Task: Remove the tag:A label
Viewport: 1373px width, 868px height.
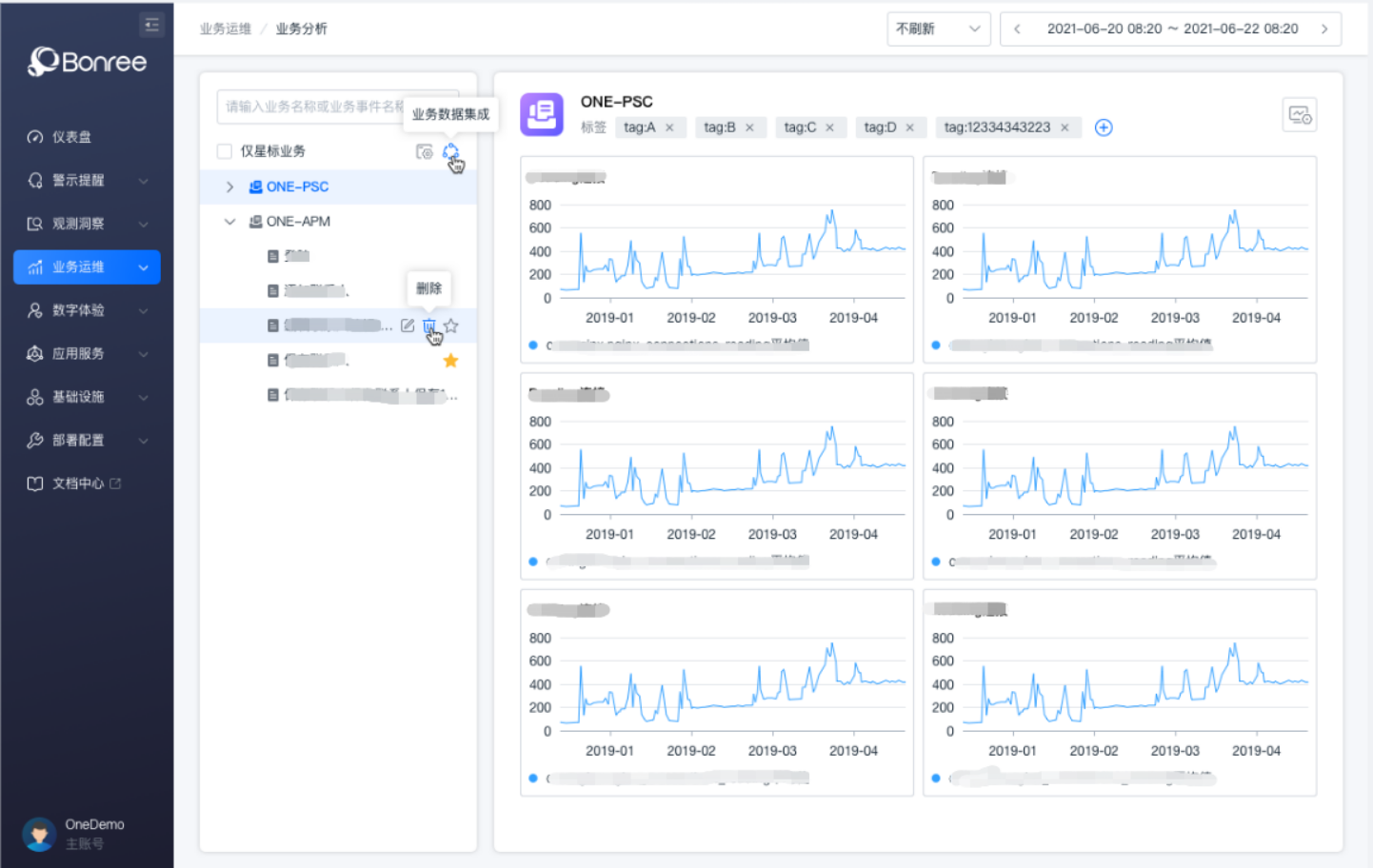Action: pos(669,128)
